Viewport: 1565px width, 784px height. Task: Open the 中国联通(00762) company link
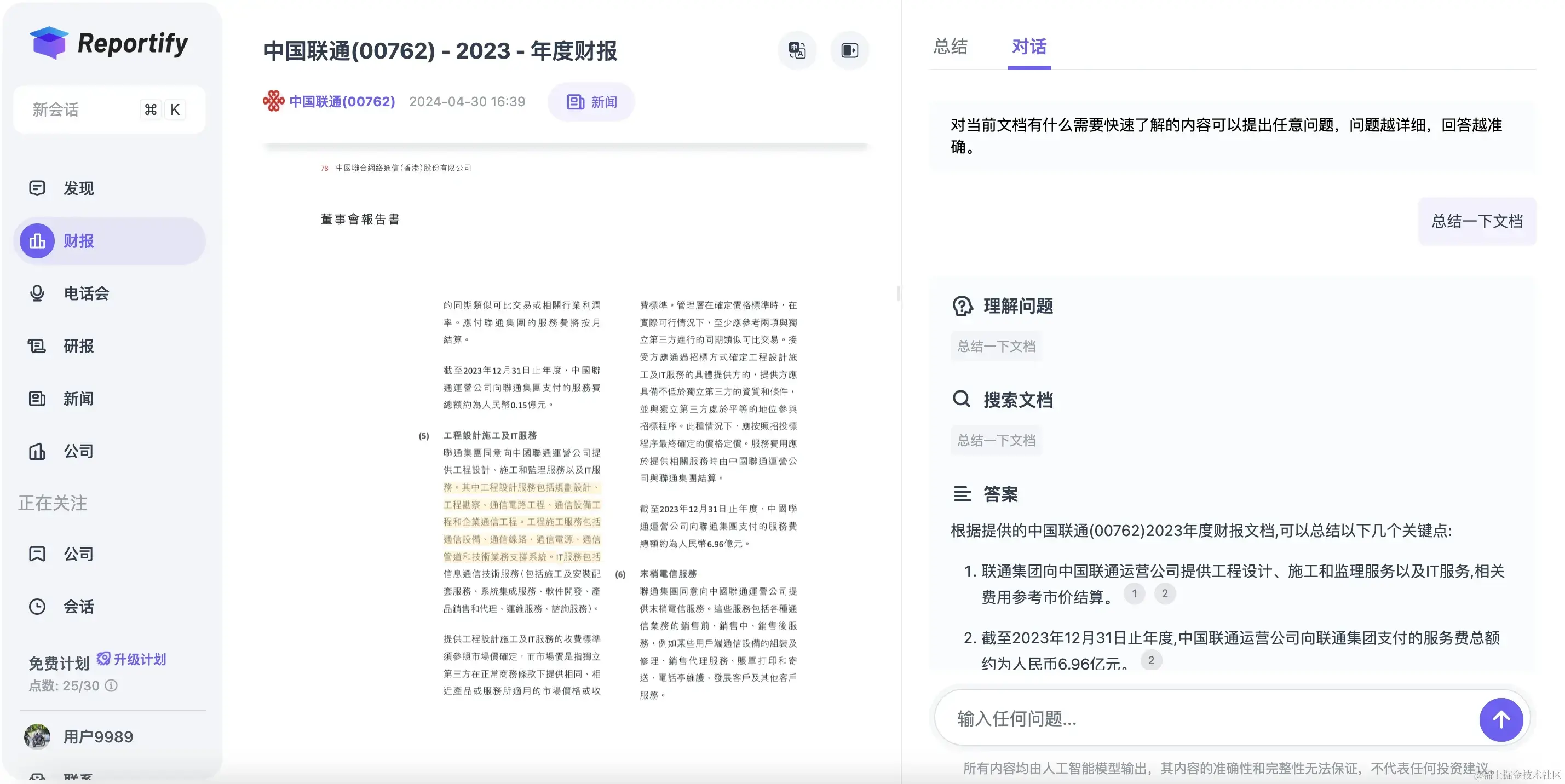point(342,101)
